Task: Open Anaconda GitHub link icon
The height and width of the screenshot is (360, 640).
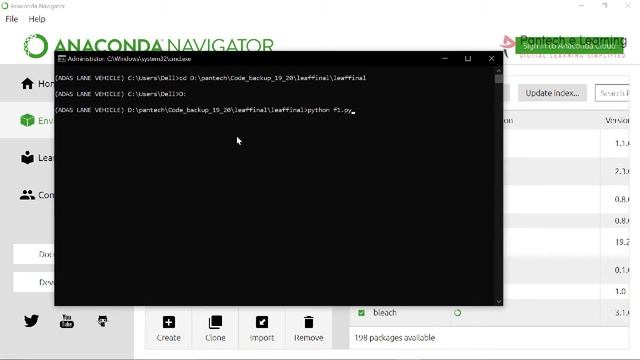Action: click(102, 321)
